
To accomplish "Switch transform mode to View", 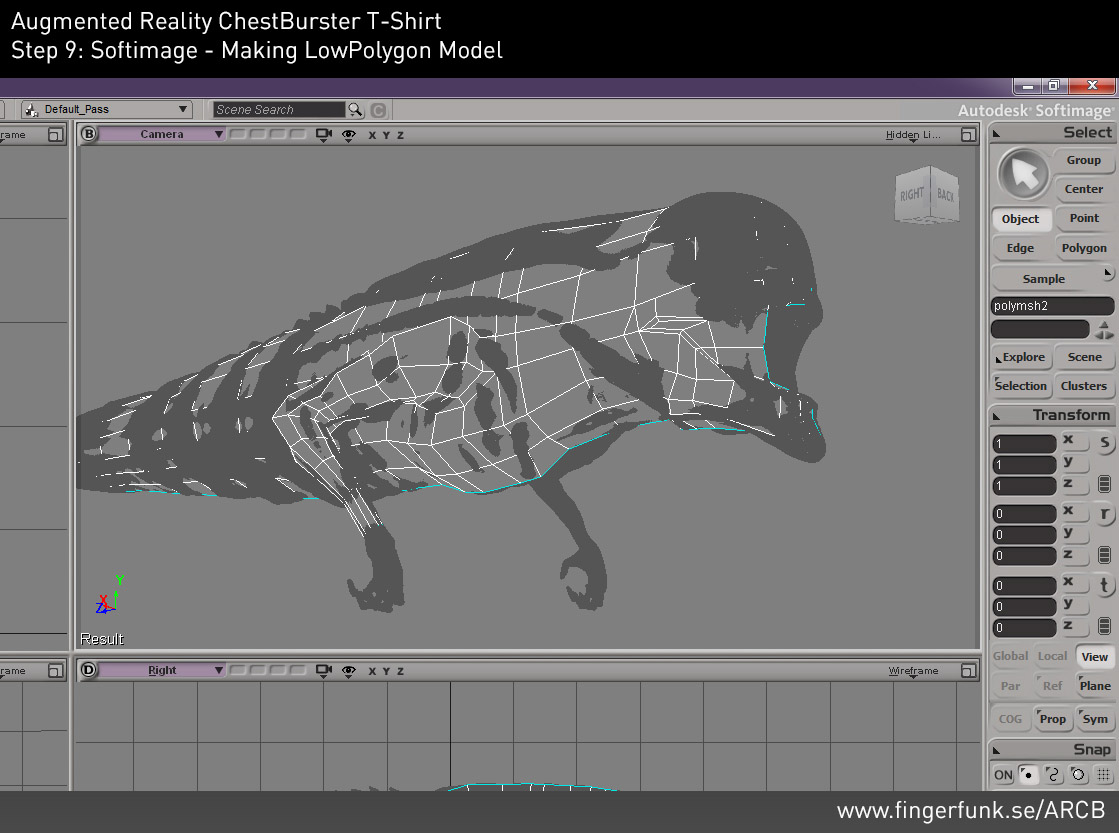I will 1094,657.
